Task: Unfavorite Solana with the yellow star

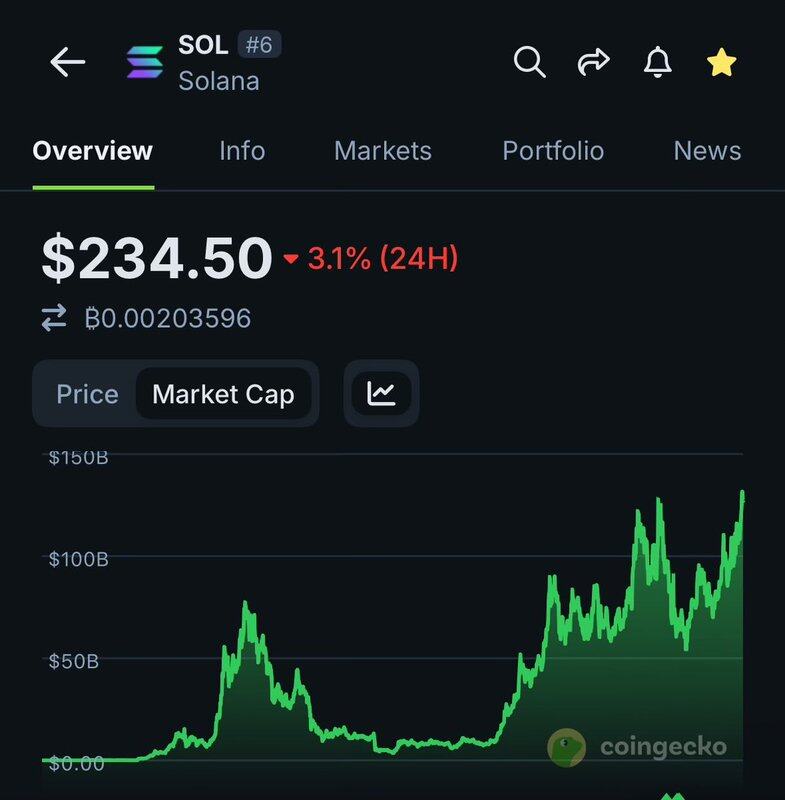Action: click(721, 62)
